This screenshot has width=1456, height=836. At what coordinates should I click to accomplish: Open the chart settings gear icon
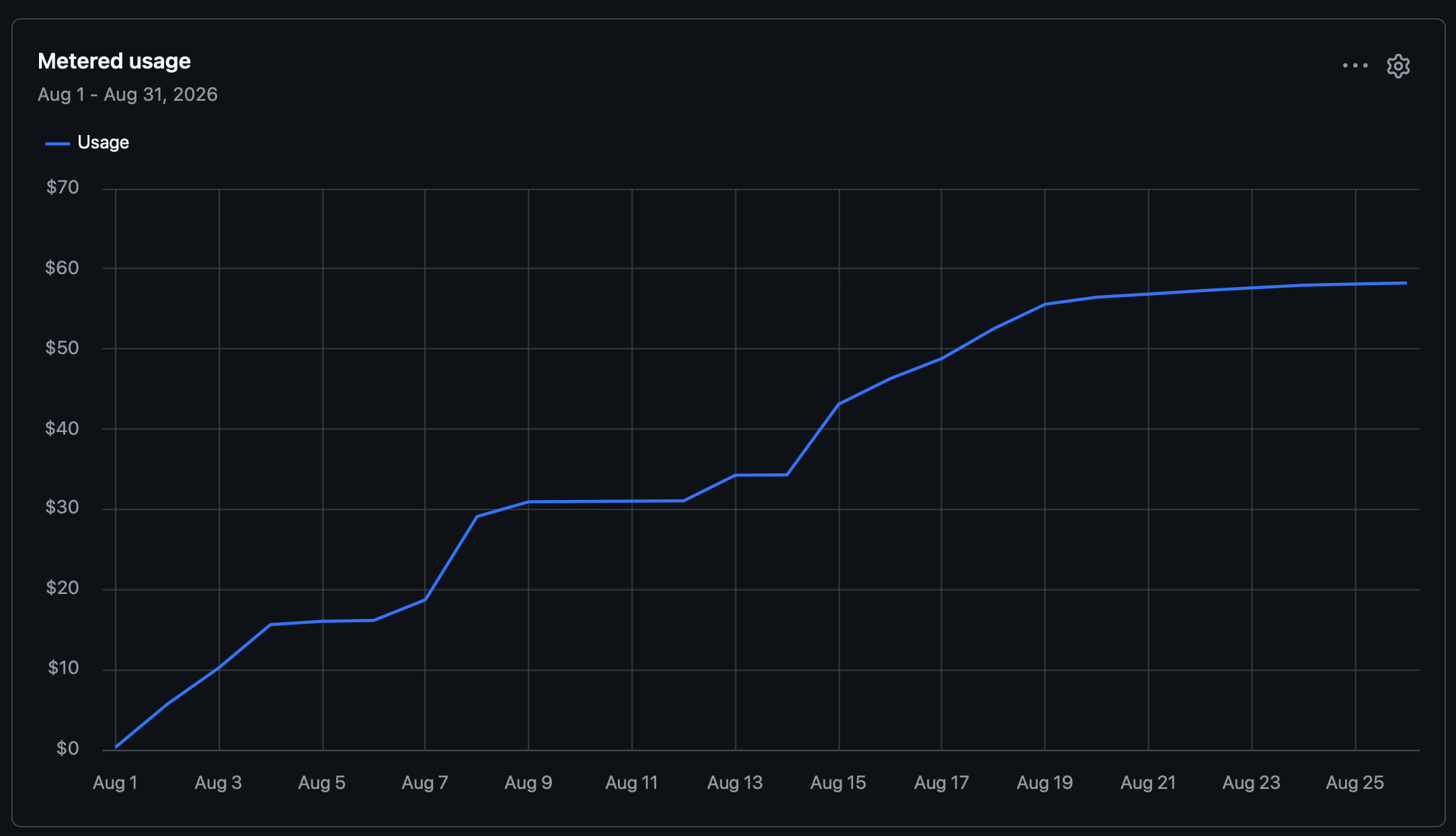pyautogui.click(x=1398, y=66)
